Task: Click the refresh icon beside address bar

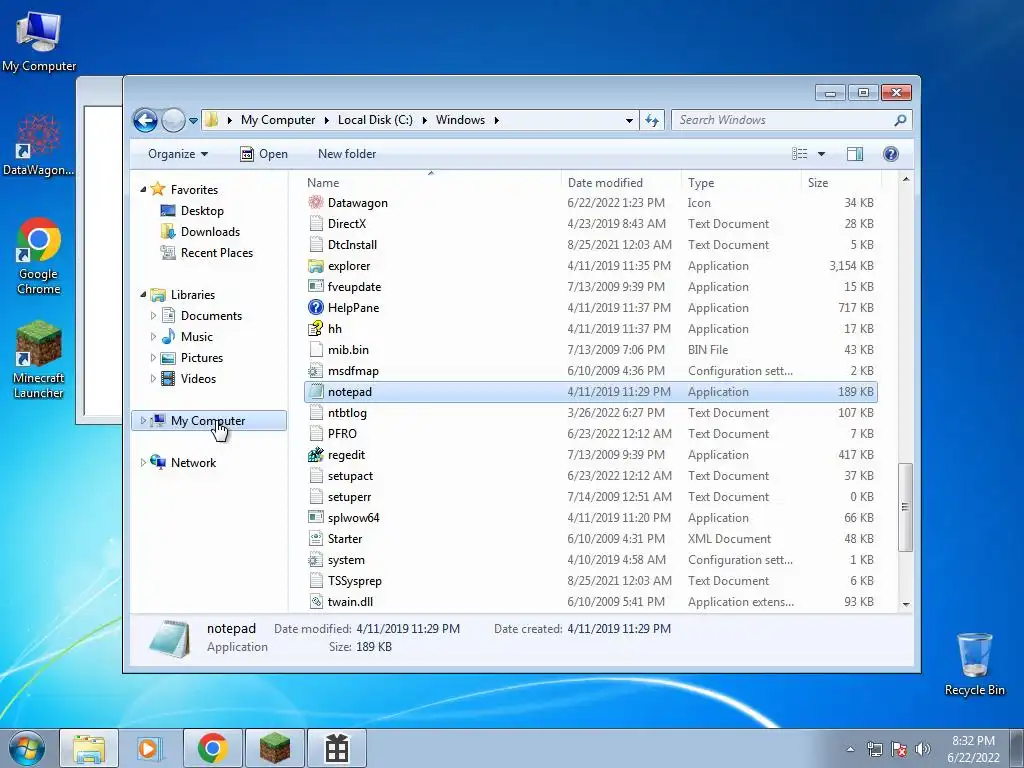Action: tap(652, 120)
